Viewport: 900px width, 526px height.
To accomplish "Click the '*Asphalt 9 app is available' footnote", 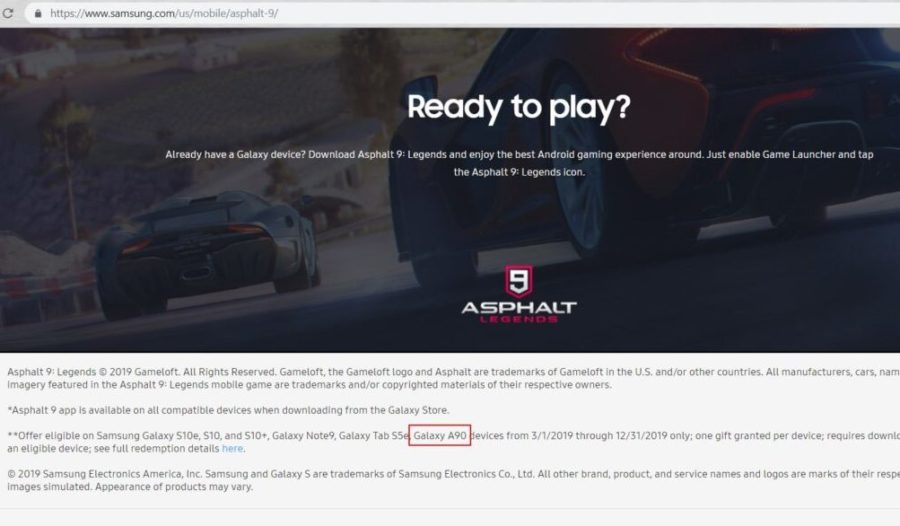I will point(228,410).
